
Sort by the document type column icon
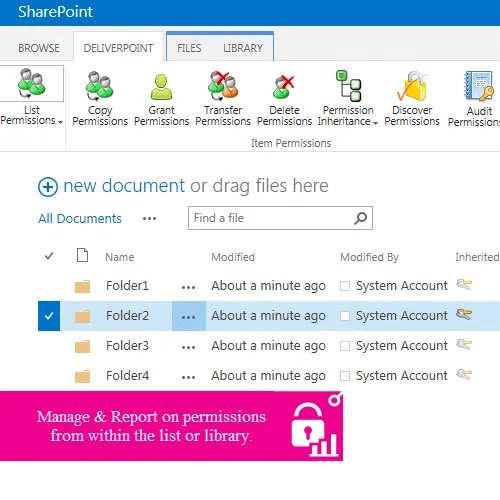pyautogui.click(x=82, y=255)
